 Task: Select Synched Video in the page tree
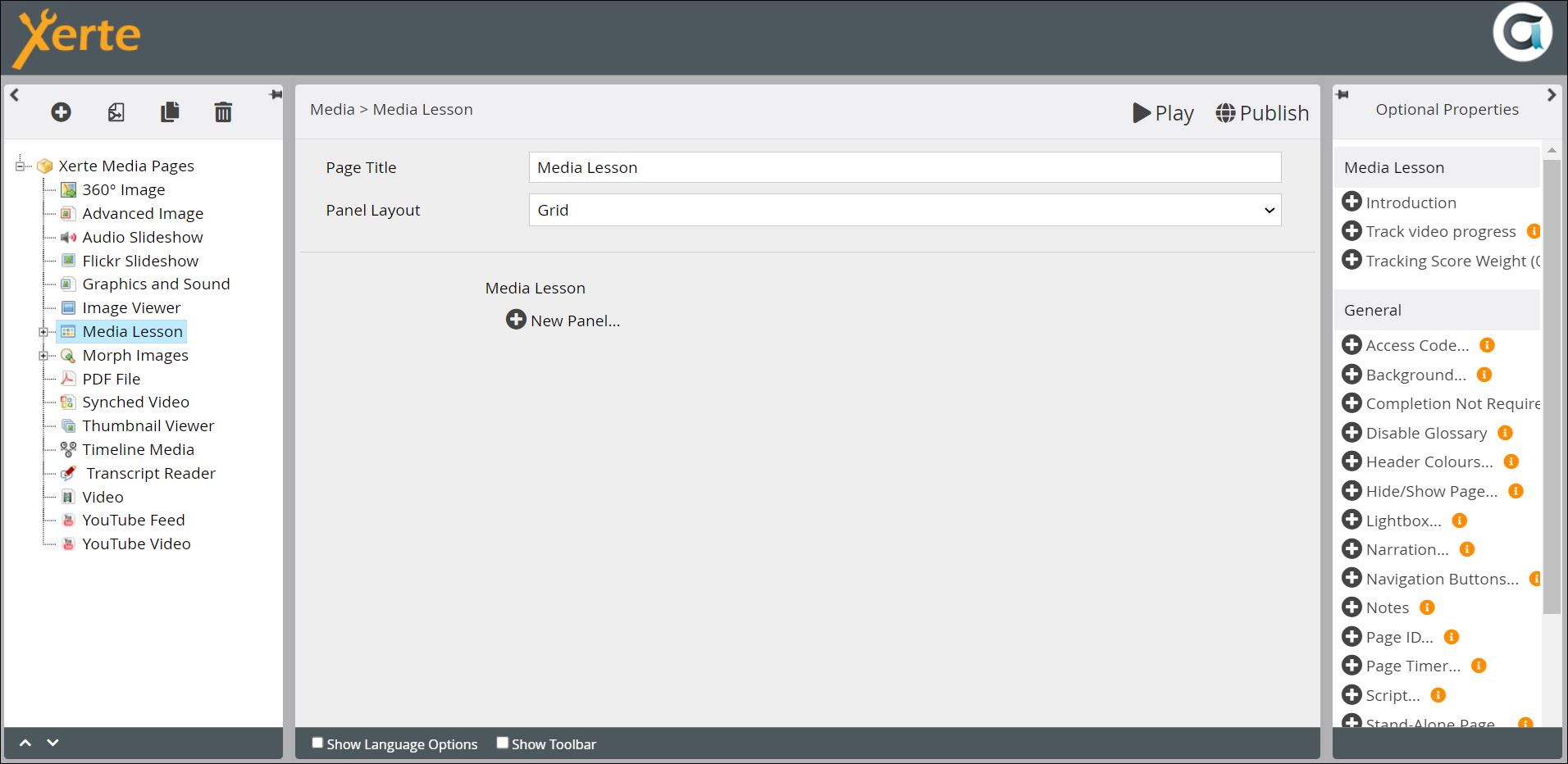click(x=135, y=402)
